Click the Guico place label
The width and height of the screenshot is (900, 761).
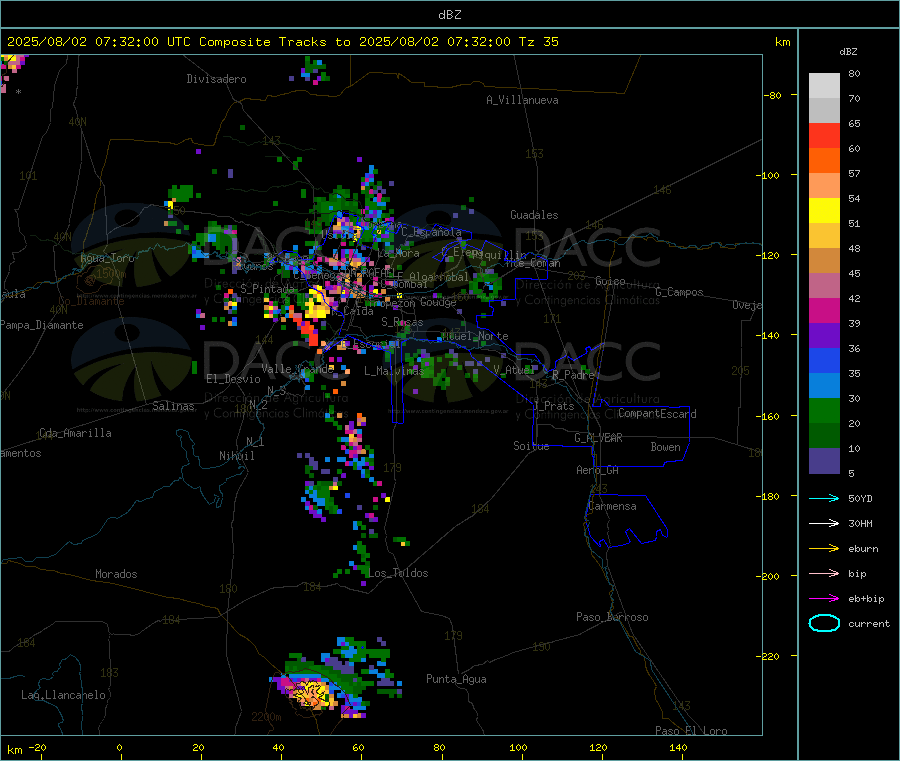[x=610, y=282]
